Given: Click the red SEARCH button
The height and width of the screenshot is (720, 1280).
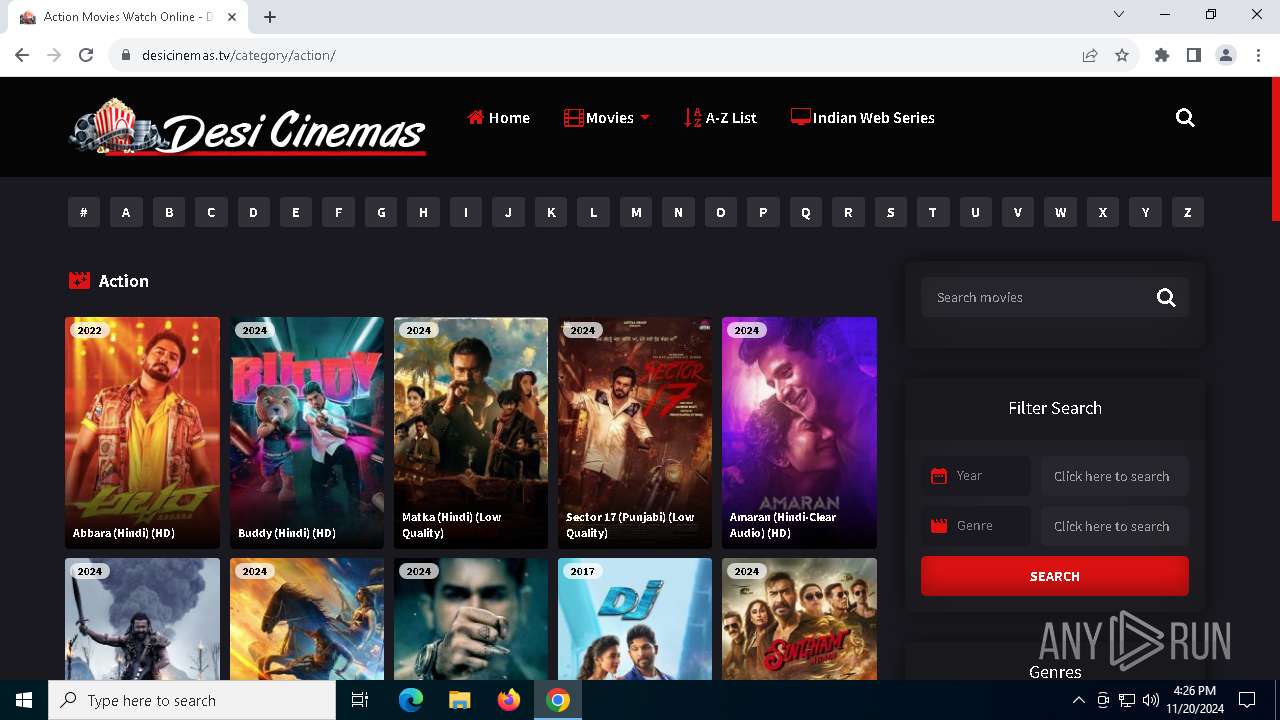Looking at the screenshot, I should click(x=1055, y=576).
